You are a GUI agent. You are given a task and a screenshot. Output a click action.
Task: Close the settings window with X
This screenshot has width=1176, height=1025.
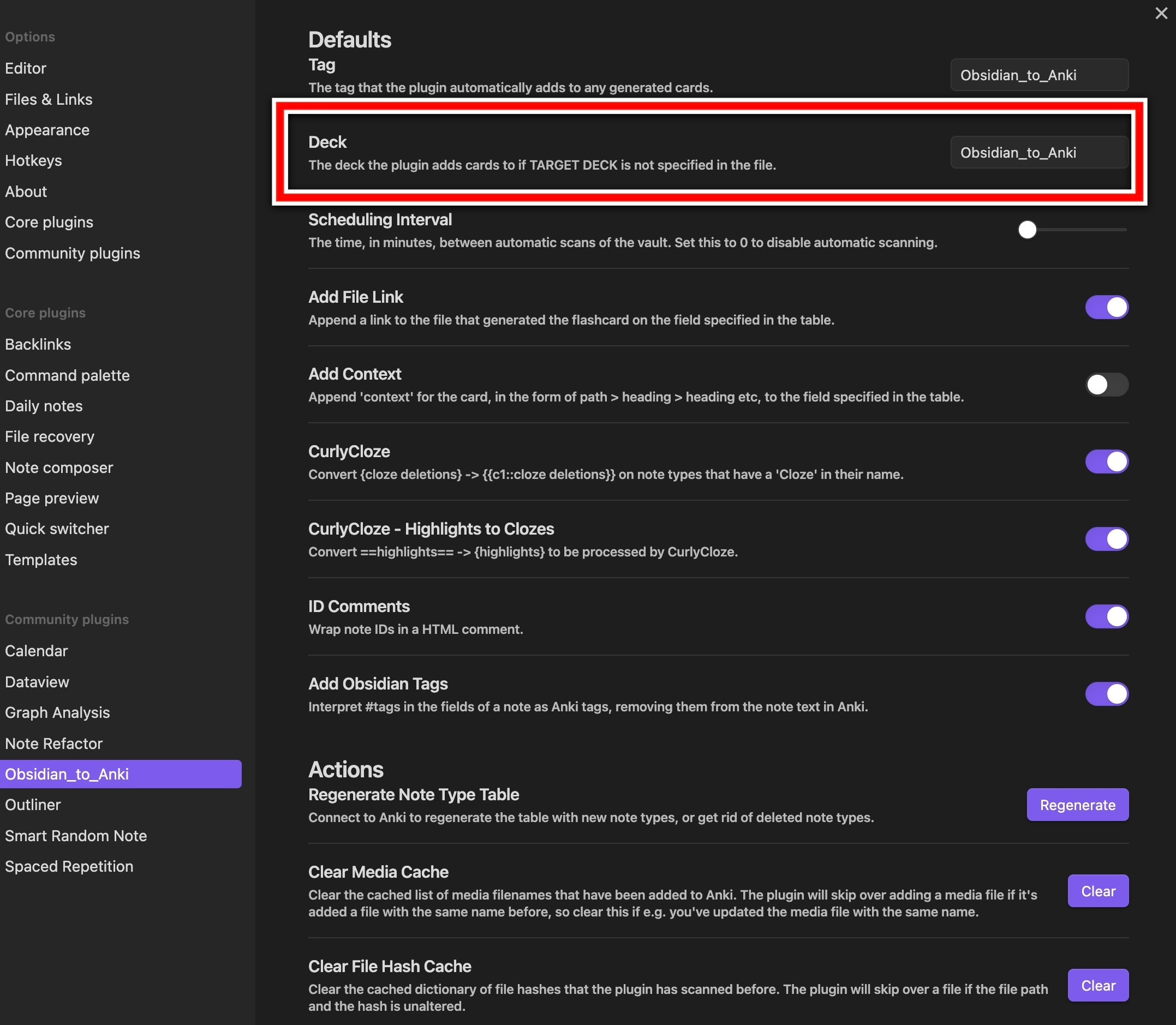point(1161,13)
